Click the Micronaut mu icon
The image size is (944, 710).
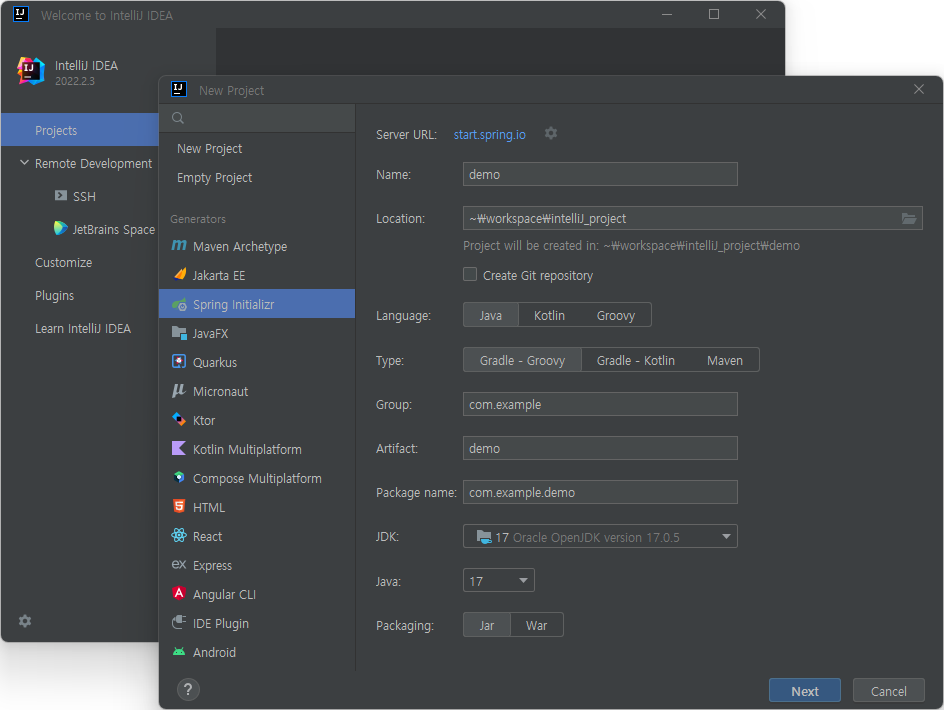[179, 391]
